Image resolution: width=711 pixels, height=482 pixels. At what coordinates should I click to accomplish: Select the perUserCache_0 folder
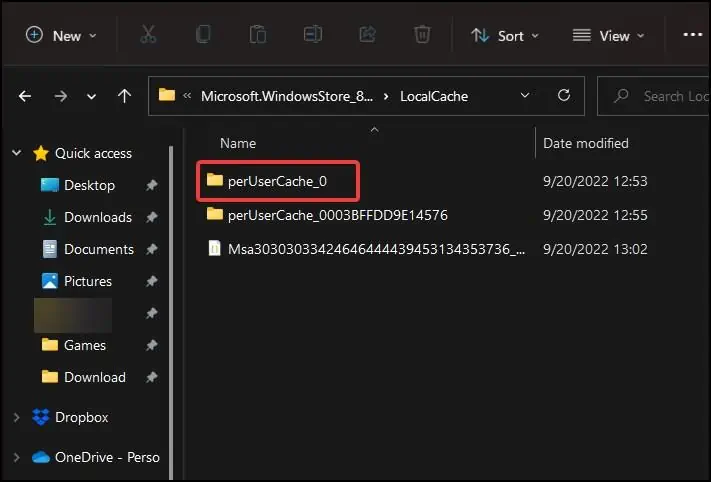tap(277, 180)
